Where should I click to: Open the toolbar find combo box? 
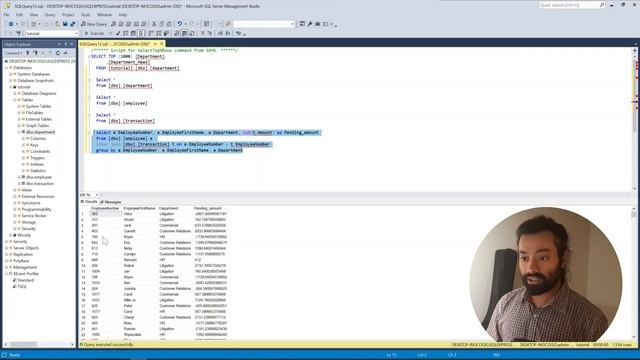(264, 24)
